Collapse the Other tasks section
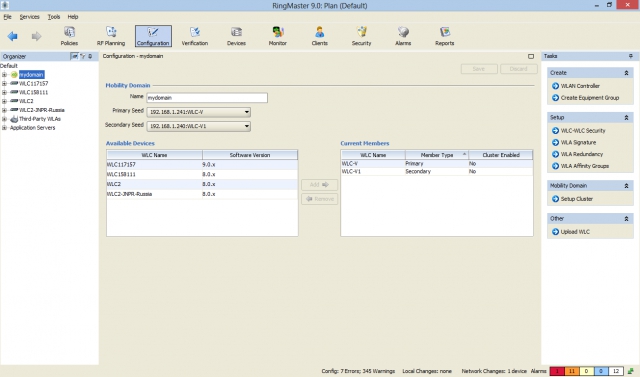The image size is (640, 377). tap(626, 219)
